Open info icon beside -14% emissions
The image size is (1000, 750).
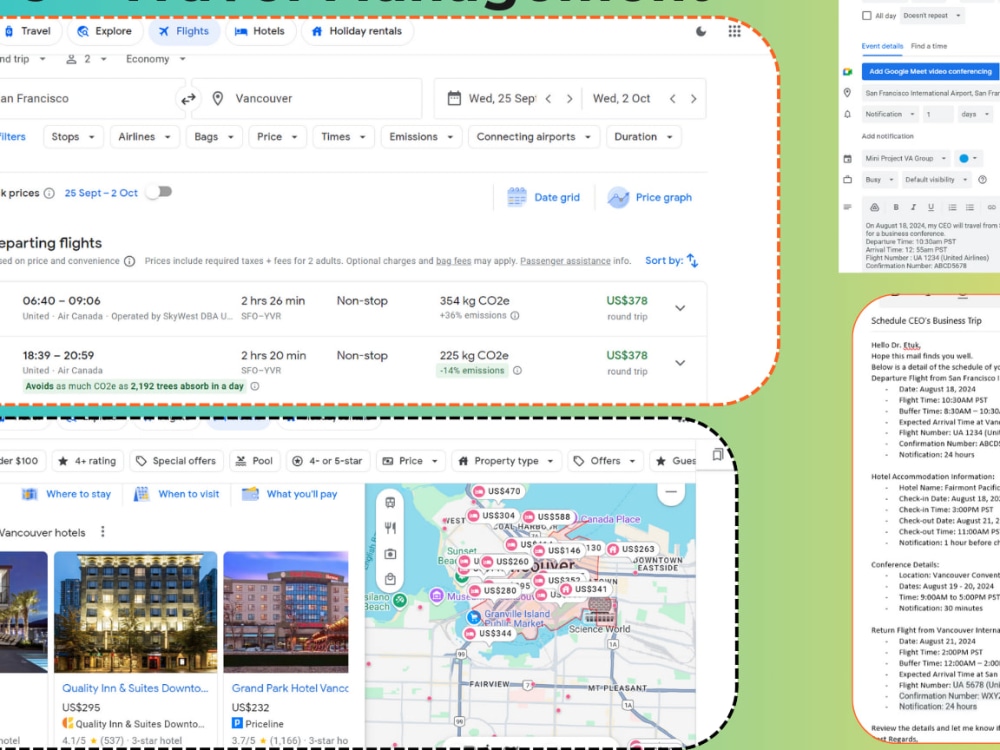[517, 371]
